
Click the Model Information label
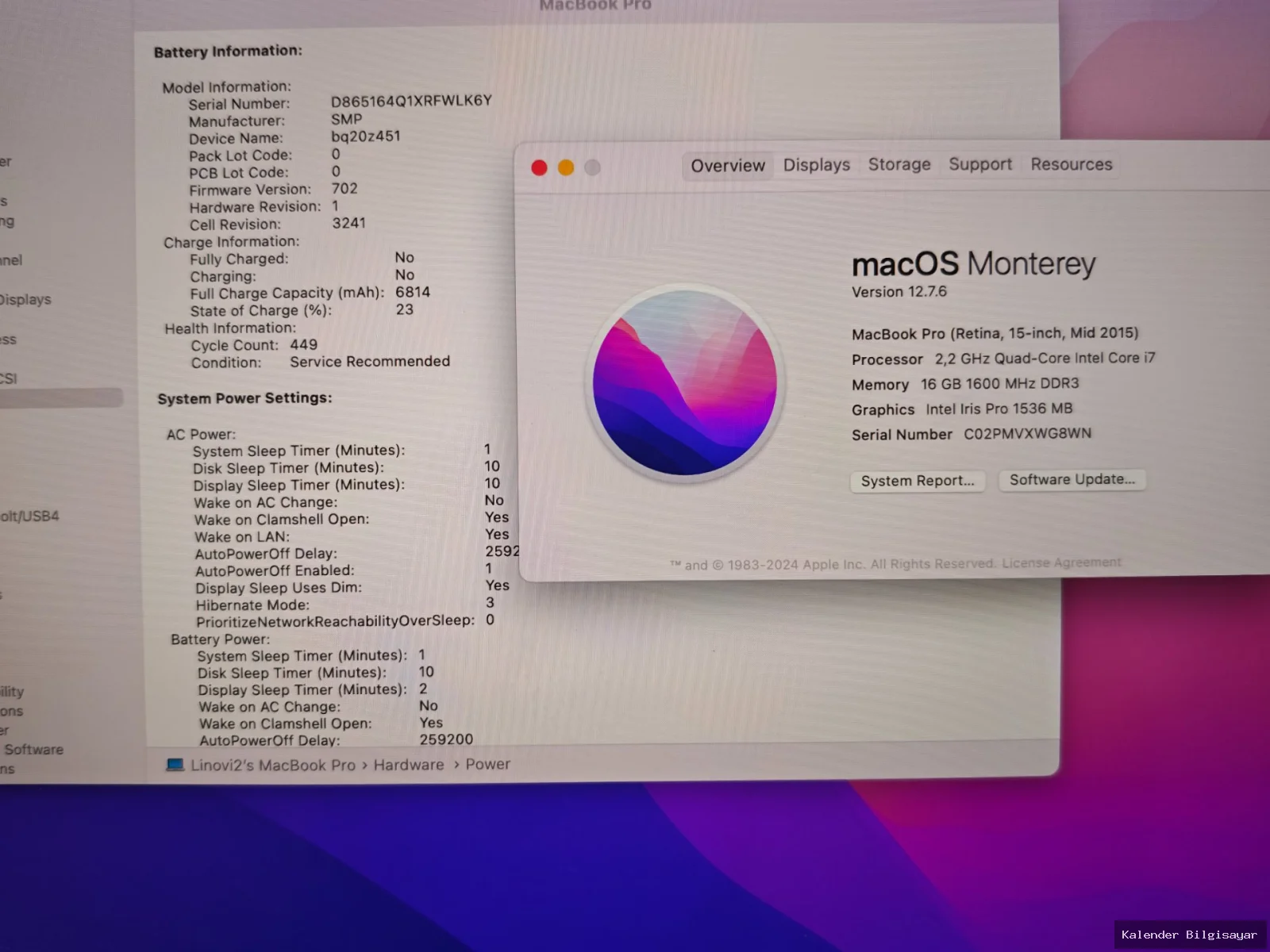click(x=227, y=87)
